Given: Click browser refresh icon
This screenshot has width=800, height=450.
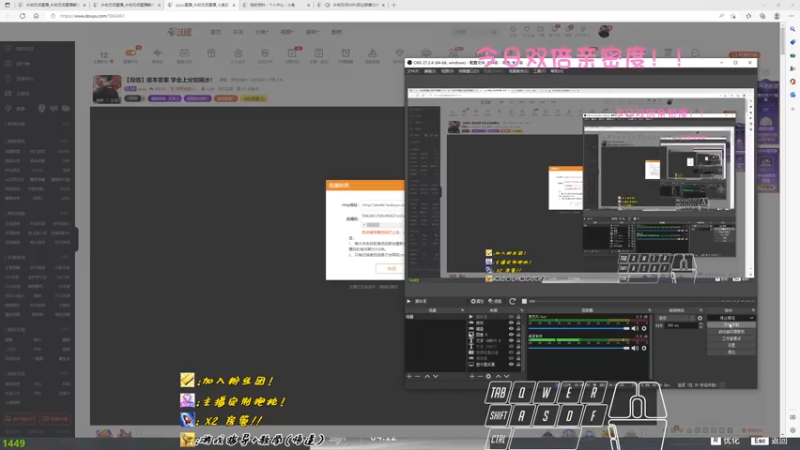Looking at the screenshot, I should click(22, 16).
